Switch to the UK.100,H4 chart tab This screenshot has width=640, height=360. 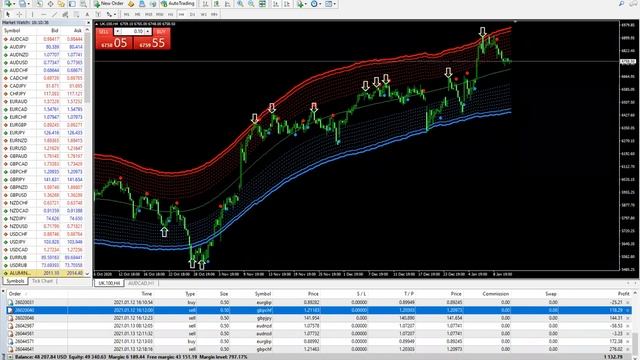[109, 283]
